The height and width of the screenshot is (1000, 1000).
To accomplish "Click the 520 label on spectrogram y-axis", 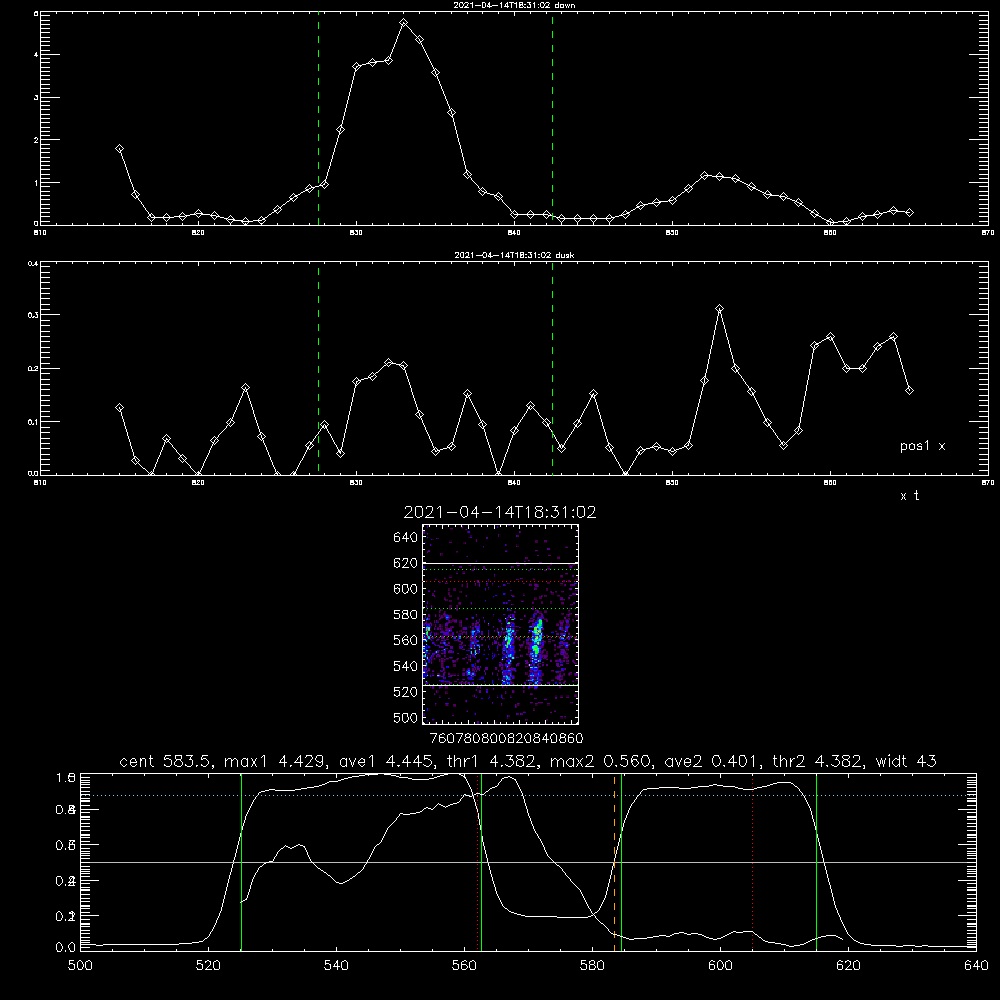I will point(406,692).
